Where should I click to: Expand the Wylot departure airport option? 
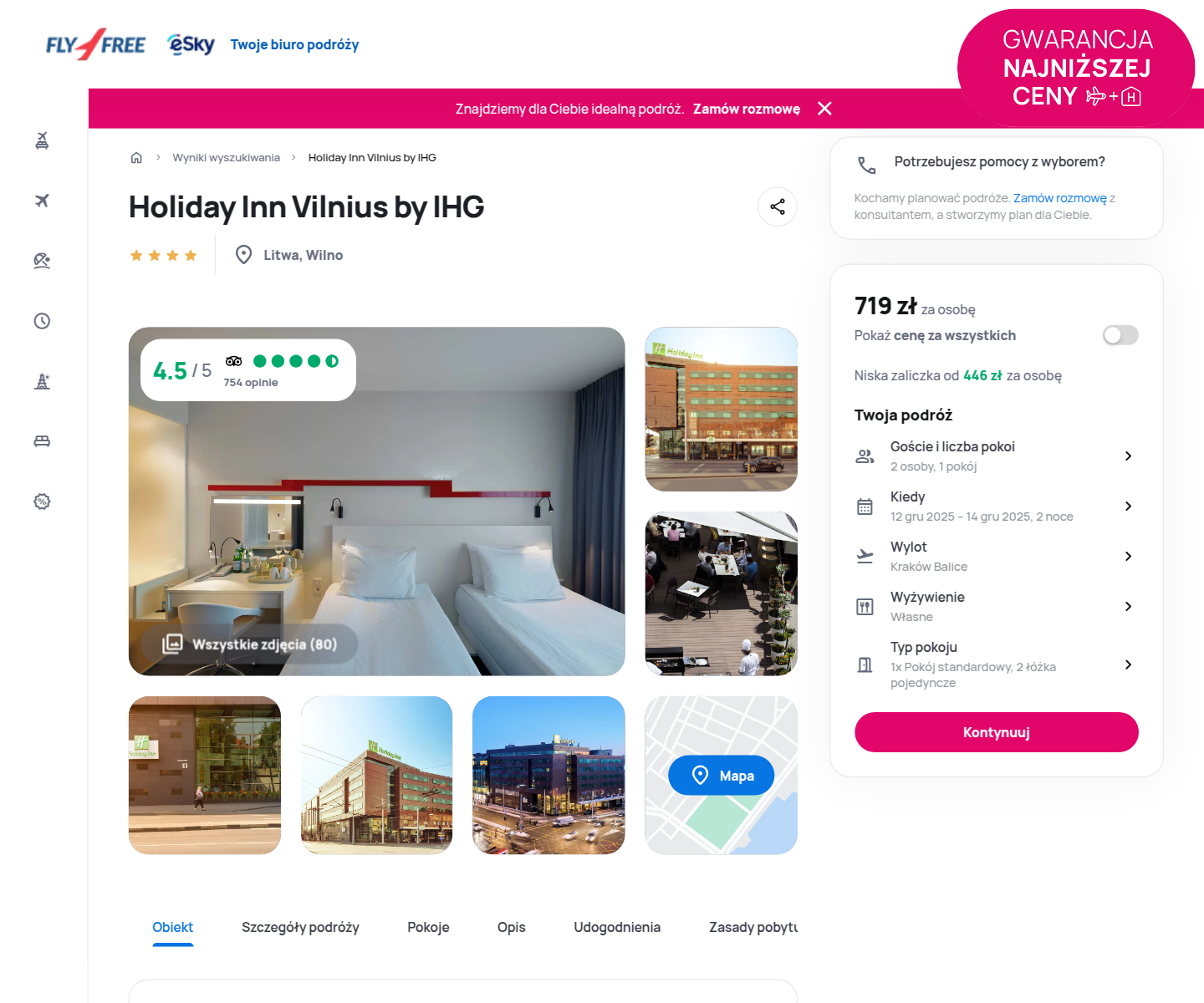click(x=995, y=556)
